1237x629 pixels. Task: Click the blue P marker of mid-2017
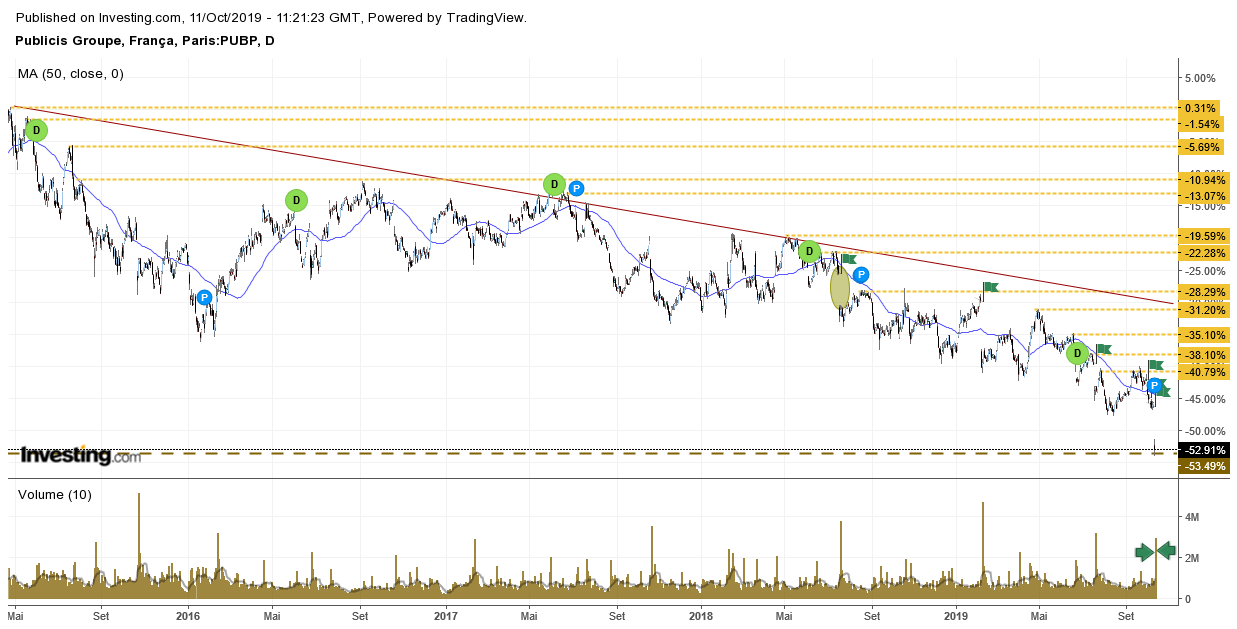pos(576,187)
